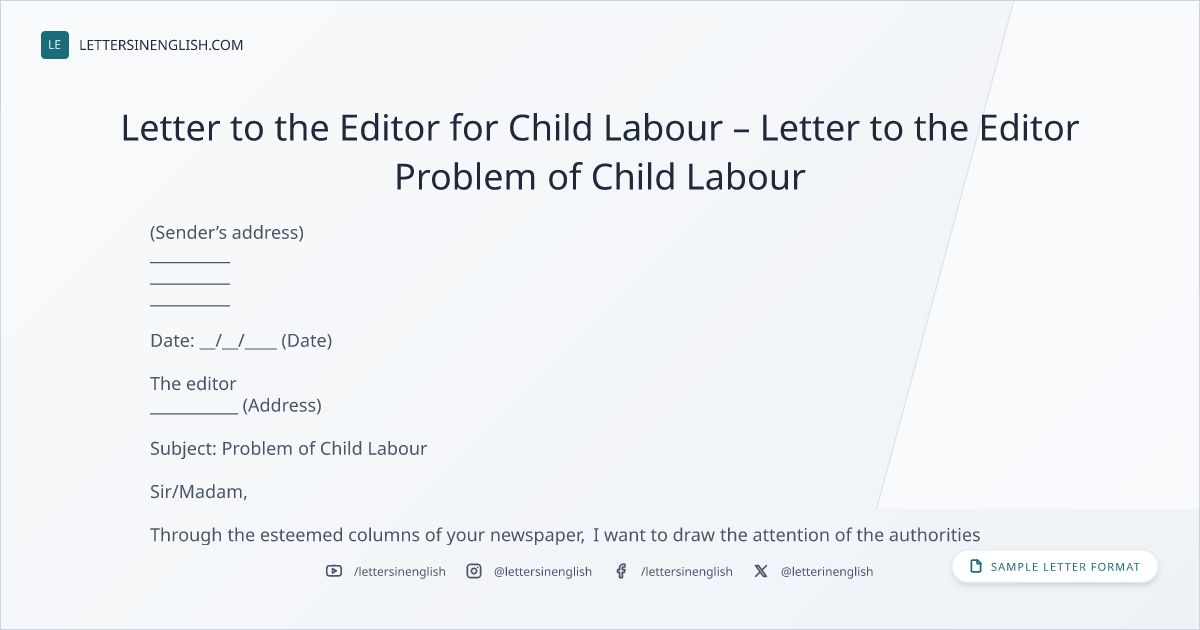Click the Sender's address line
This screenshot has width=1200, height=630.
227,233
